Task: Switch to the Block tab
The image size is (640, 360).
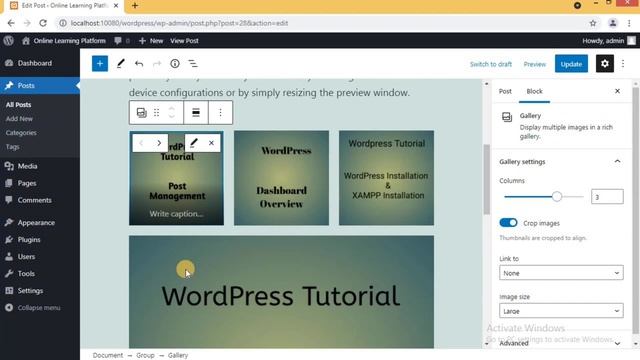Action: pos(534,91)
